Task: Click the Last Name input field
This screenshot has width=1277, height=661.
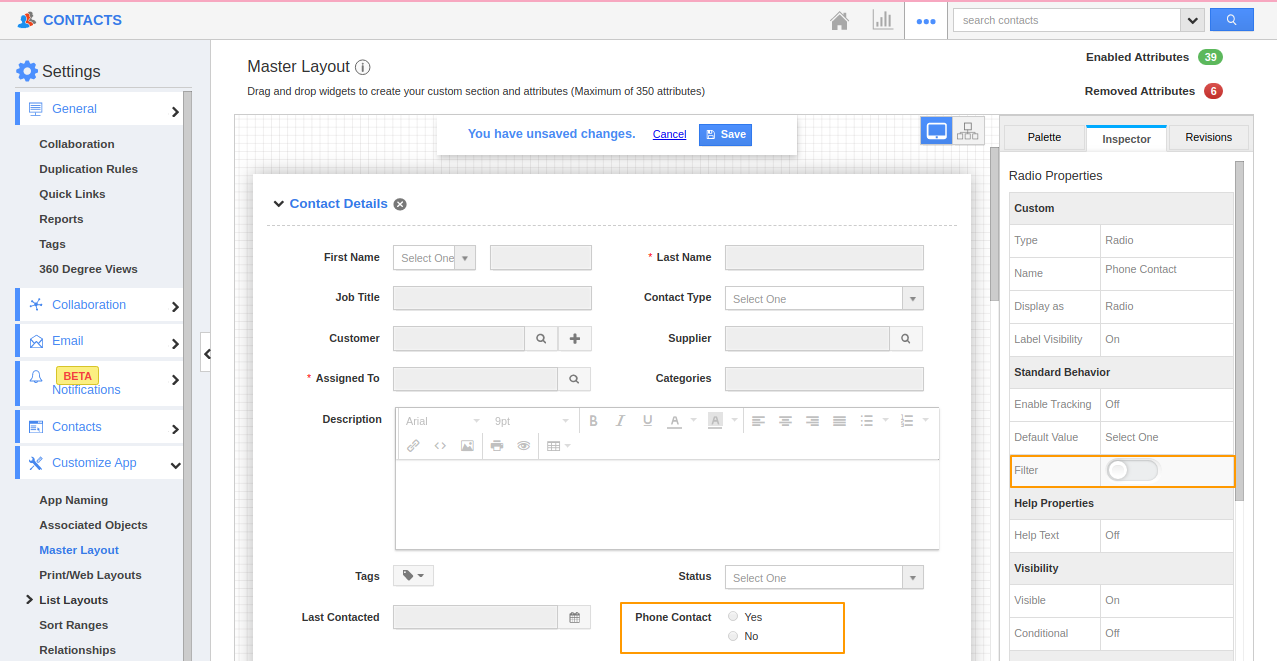Action: click(824, 258)
